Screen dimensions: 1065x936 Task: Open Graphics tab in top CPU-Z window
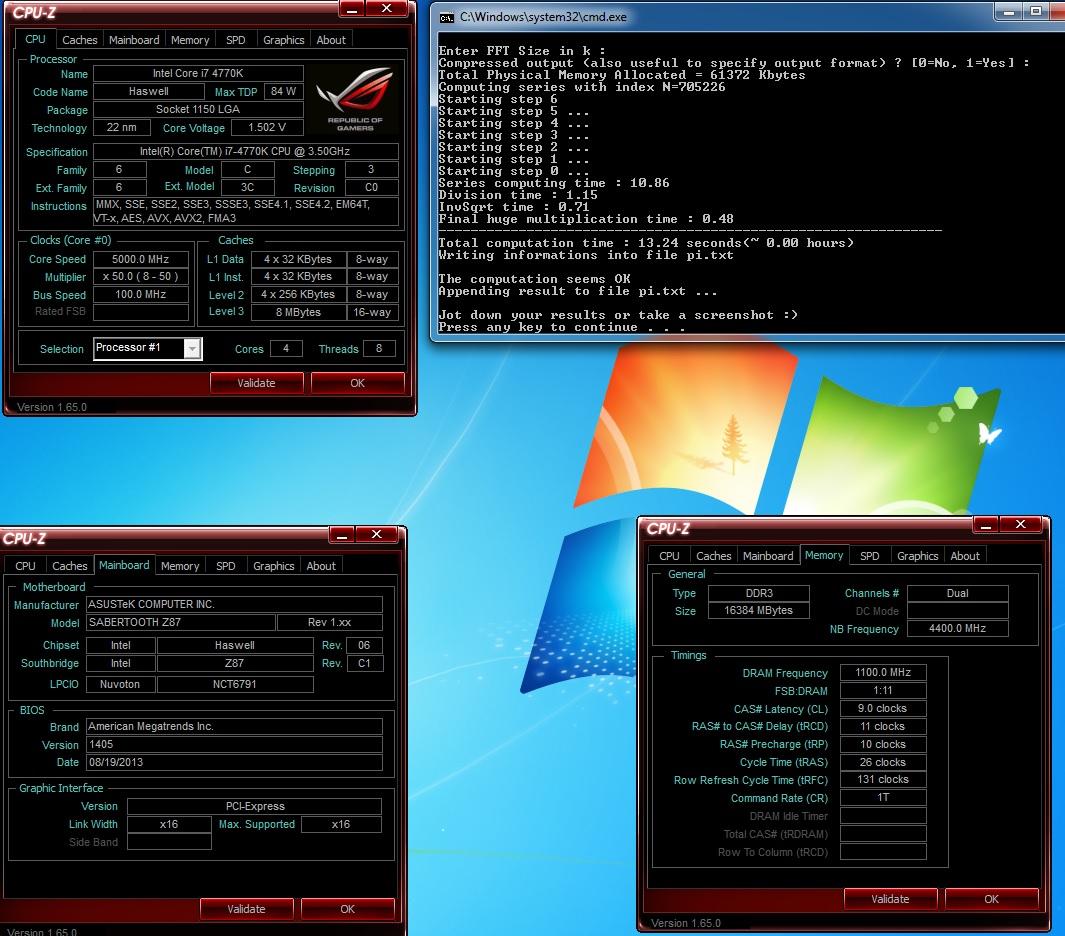click(283, 40)
